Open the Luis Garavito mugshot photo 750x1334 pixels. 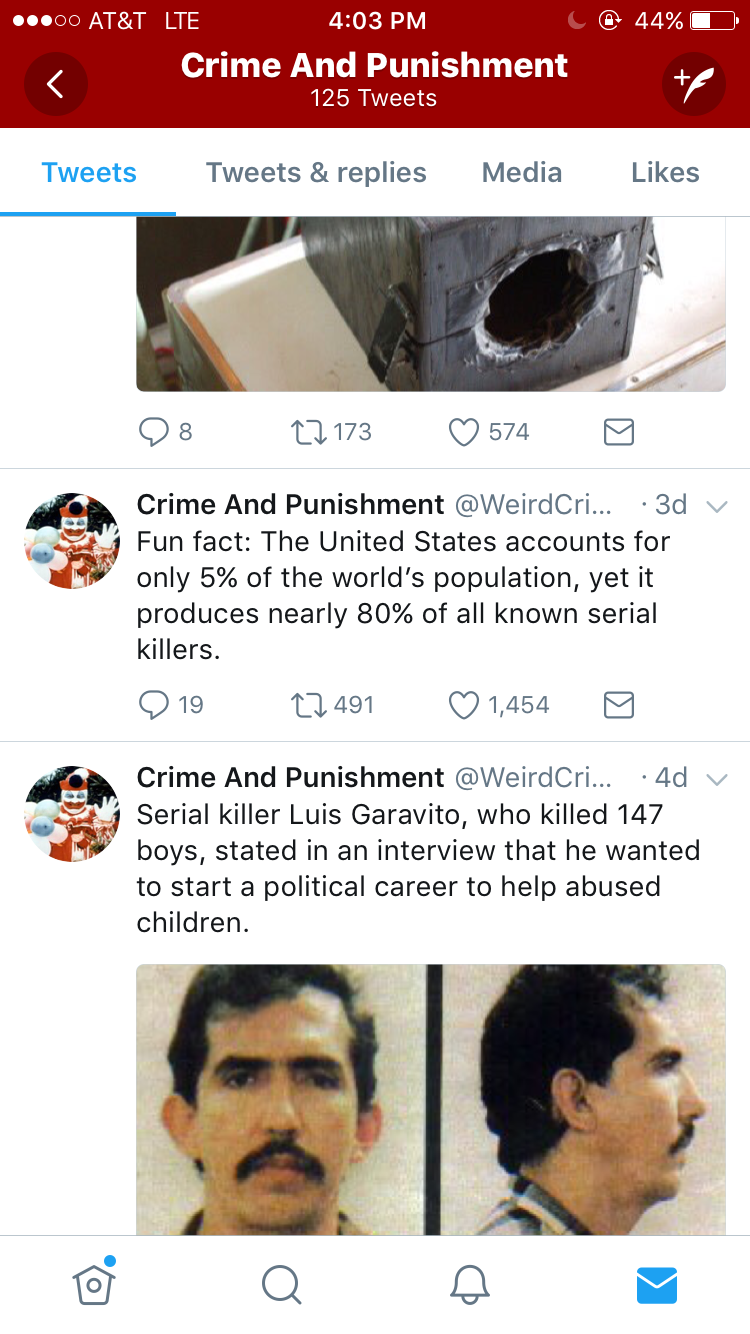point(430,1098)
